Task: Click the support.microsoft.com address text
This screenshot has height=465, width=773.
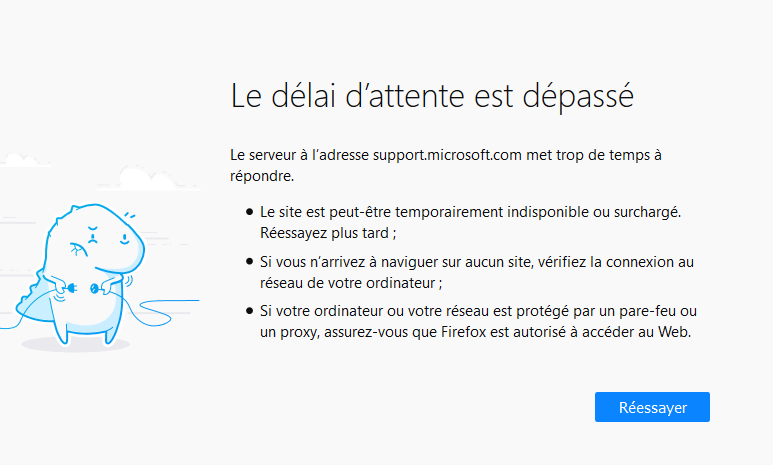Action: (x=447, y=155)
